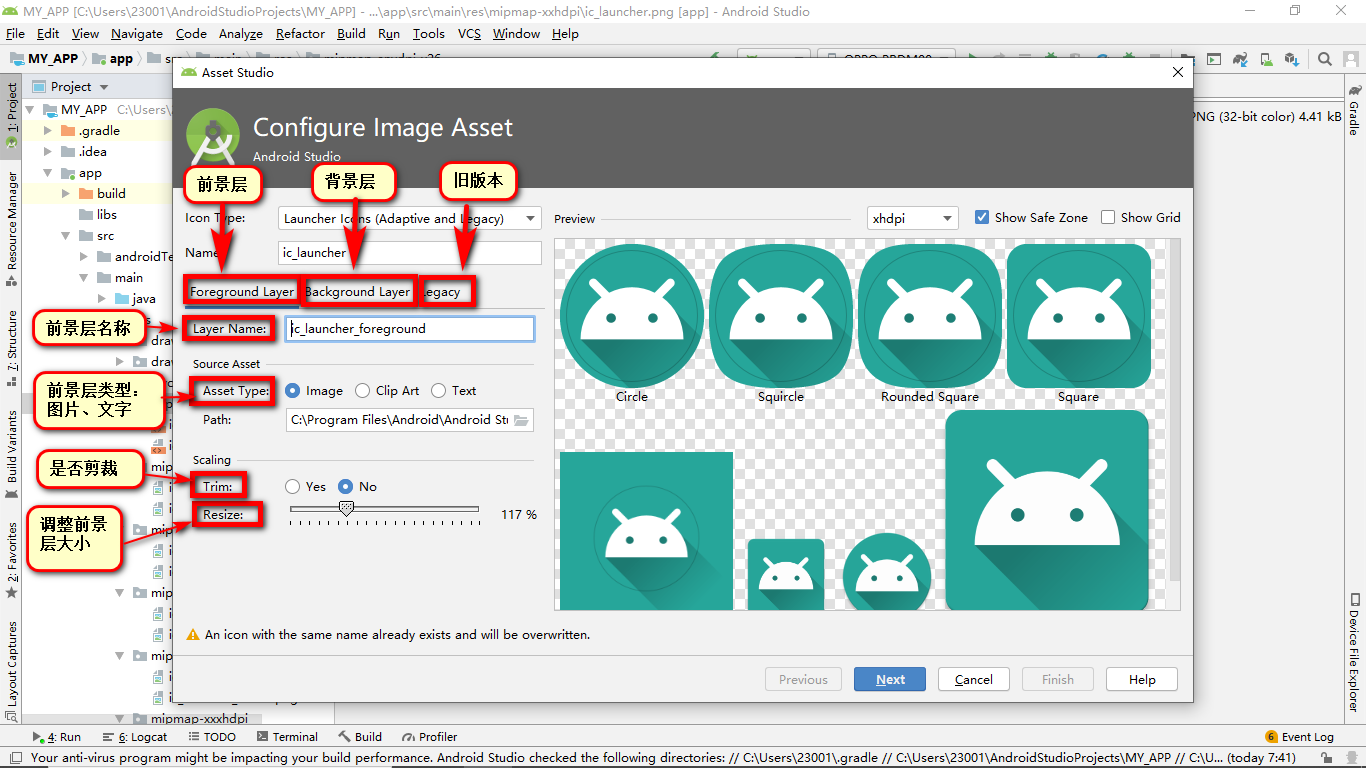Expand the build folder

(x=66, y=194)
